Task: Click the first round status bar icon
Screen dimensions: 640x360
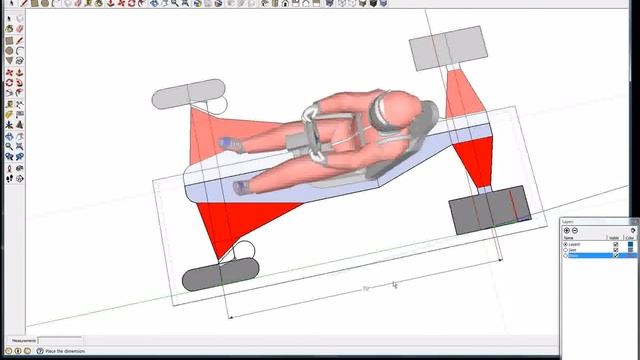Action: 9,351
